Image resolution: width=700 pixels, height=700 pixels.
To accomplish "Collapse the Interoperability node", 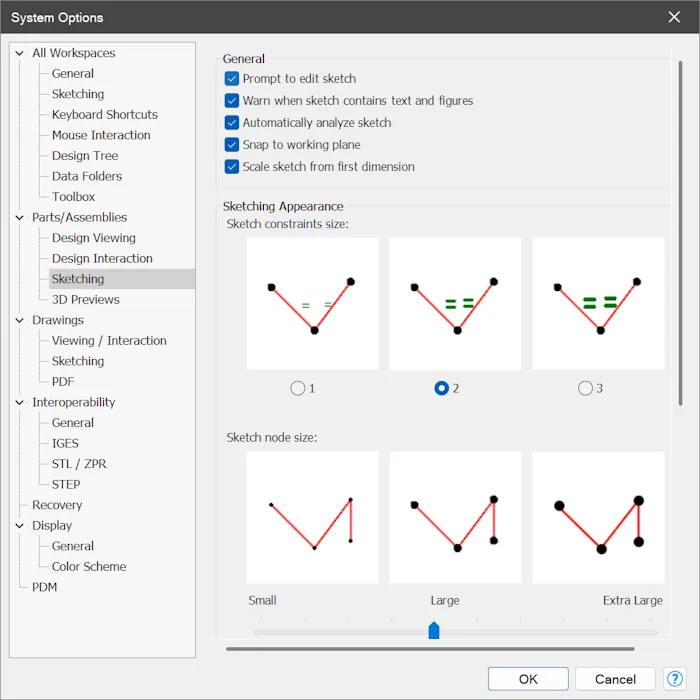I will (x=19, y=402).
